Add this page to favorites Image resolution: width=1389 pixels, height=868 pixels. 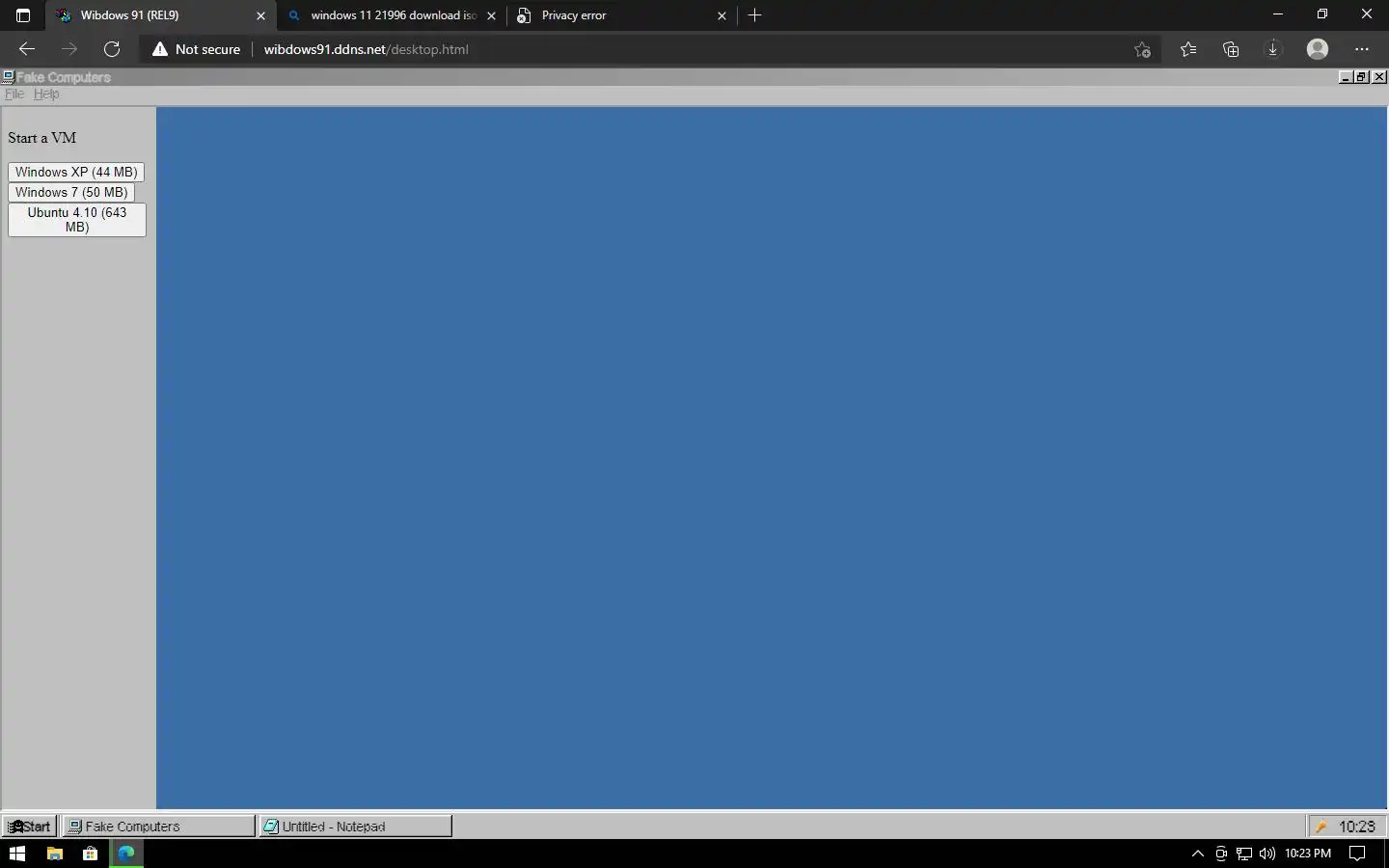click(x=1143, y=49)
